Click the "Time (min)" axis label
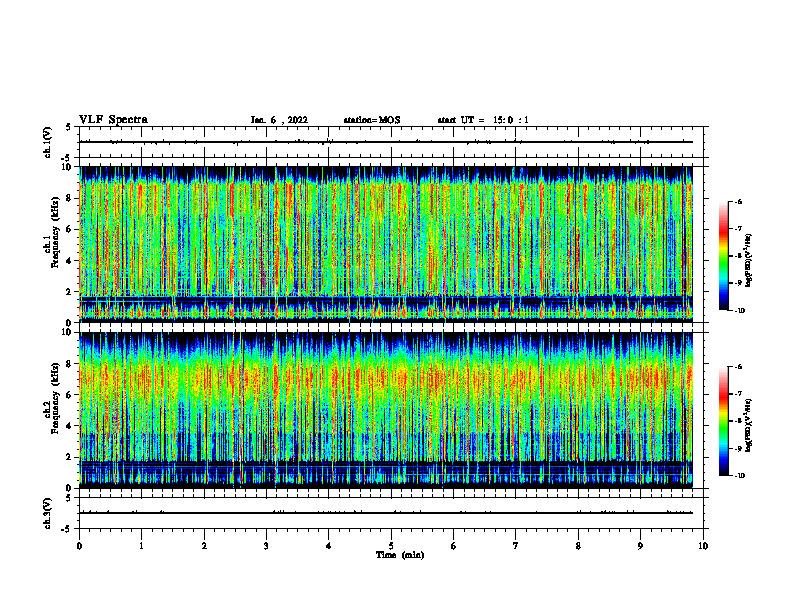The width and height of the screenshot is (792, 612). [400, 555]
